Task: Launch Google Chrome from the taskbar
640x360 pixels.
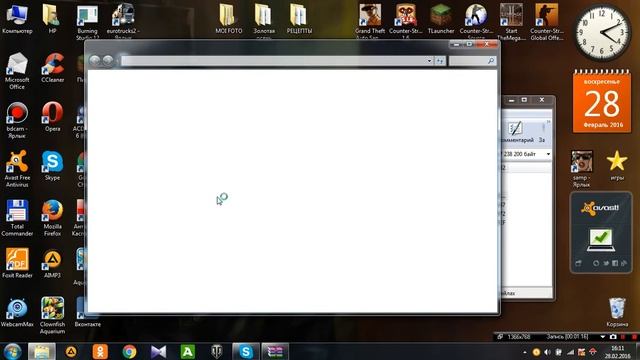Action: pos(129,351)
